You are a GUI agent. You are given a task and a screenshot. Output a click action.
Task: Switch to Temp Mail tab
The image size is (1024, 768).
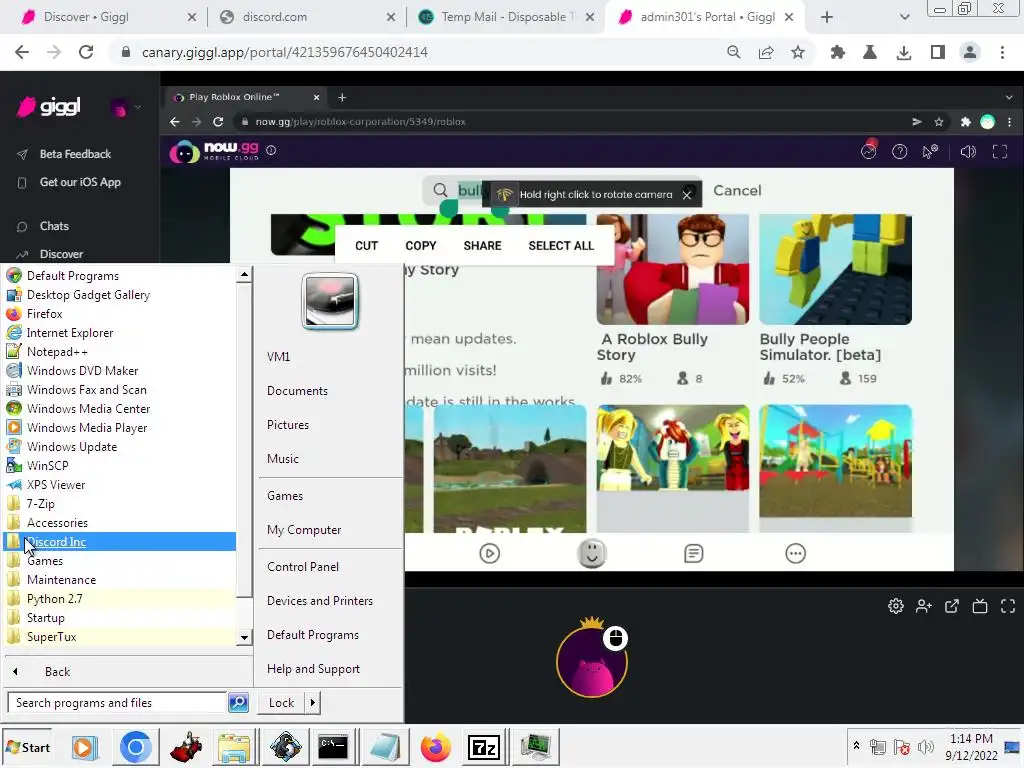[x=506, y=17]
